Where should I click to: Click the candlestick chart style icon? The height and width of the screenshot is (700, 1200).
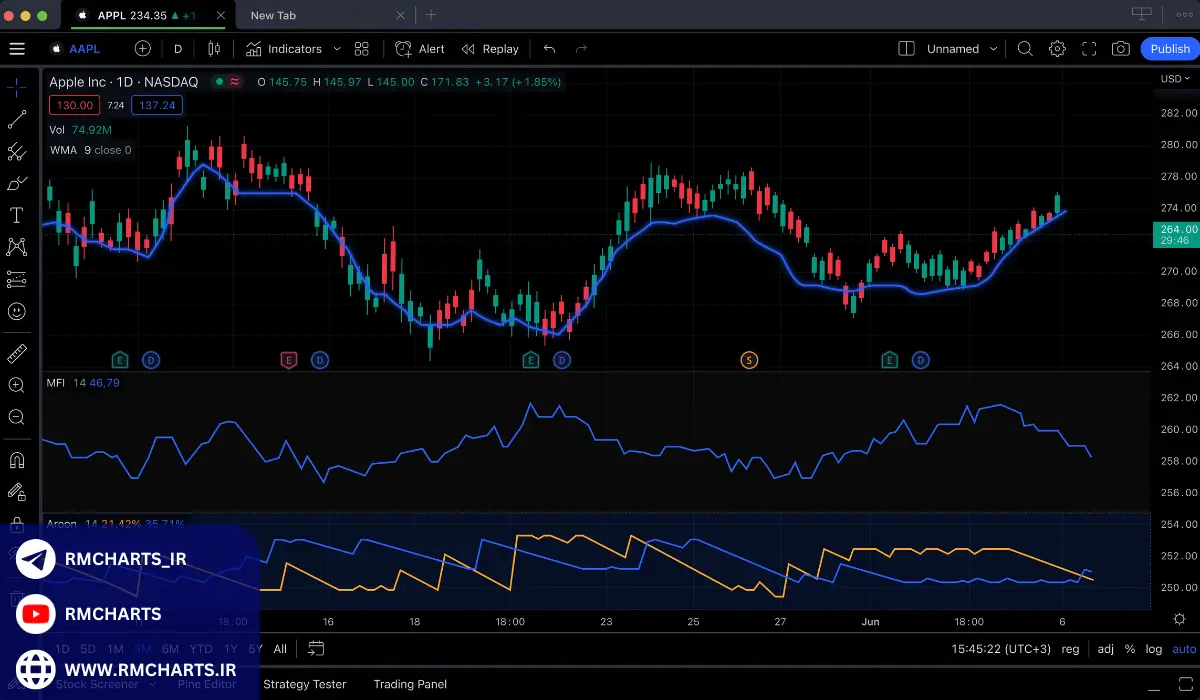(213, 49)
